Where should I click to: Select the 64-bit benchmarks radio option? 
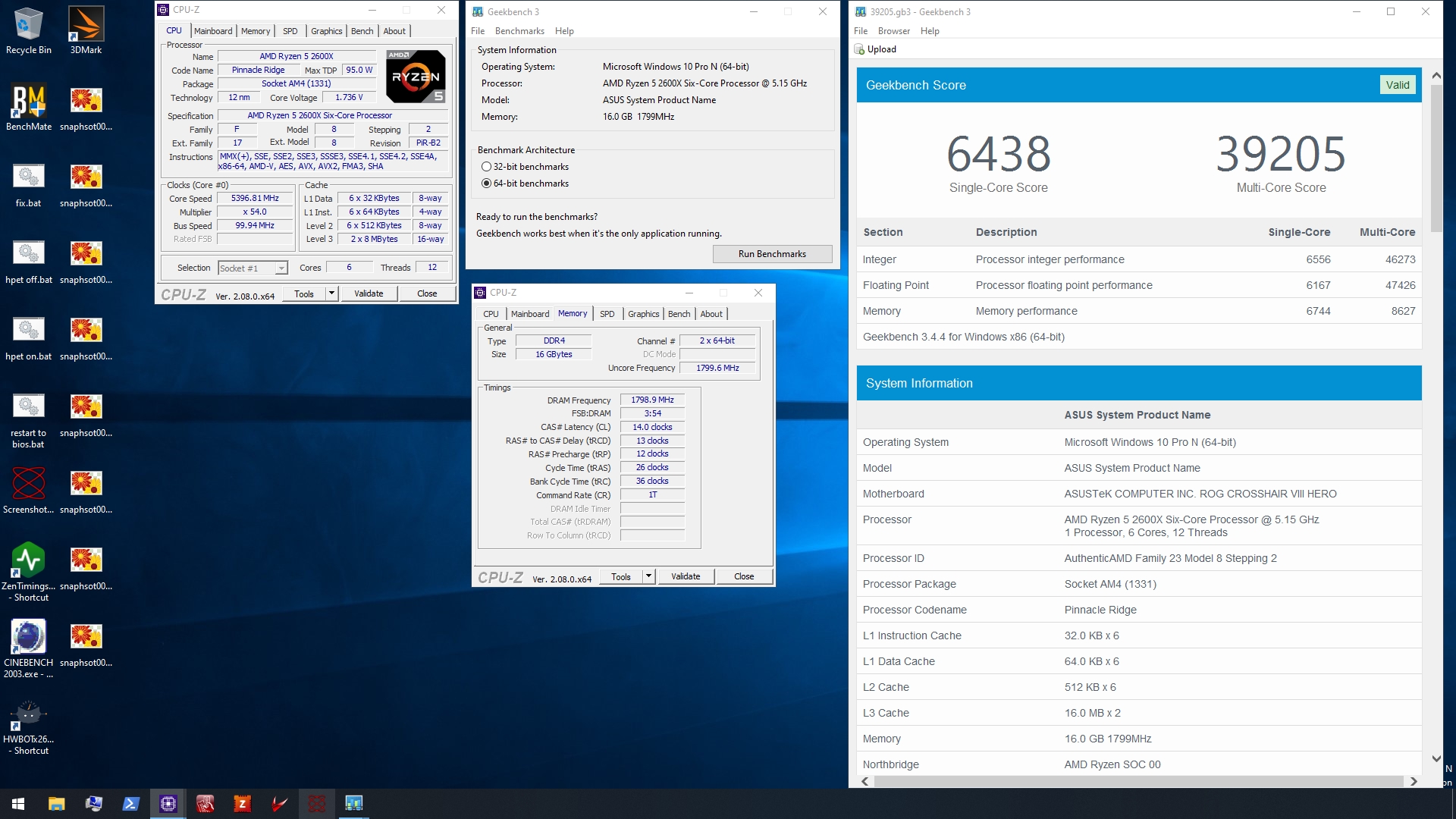[487, 184]
